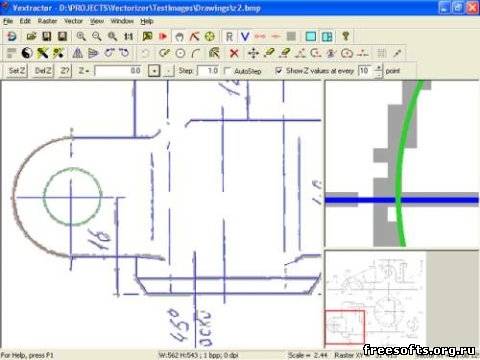
Task: Enable the AutoStep checkbox
Action: tap(228, 71)
